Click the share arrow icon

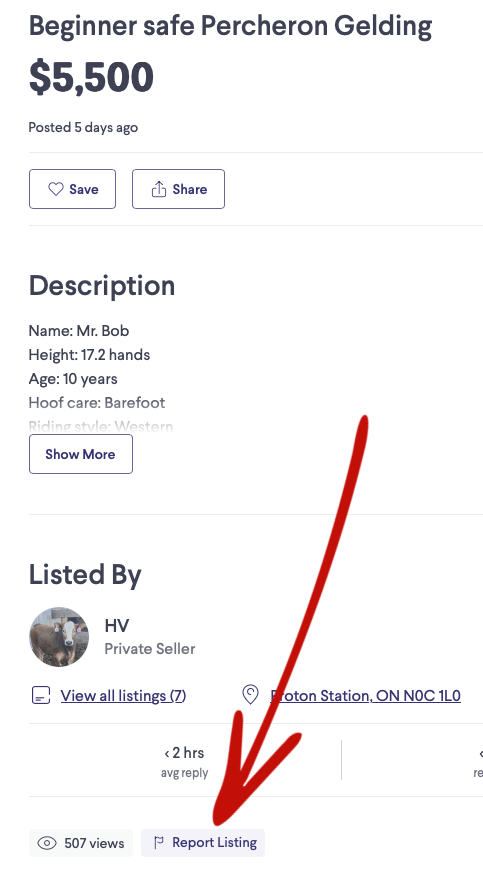pos(159,189)
